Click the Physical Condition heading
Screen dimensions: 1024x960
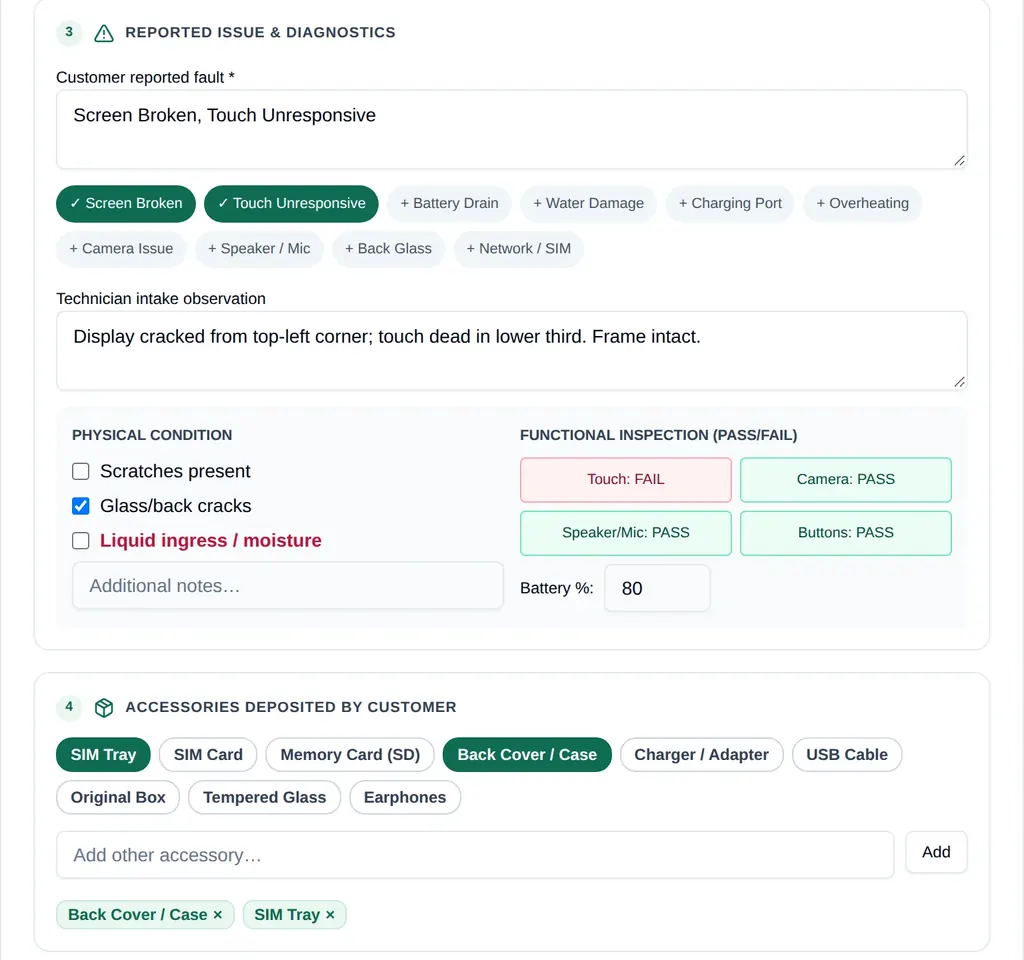pyautogui.click(x=152, y=436)
